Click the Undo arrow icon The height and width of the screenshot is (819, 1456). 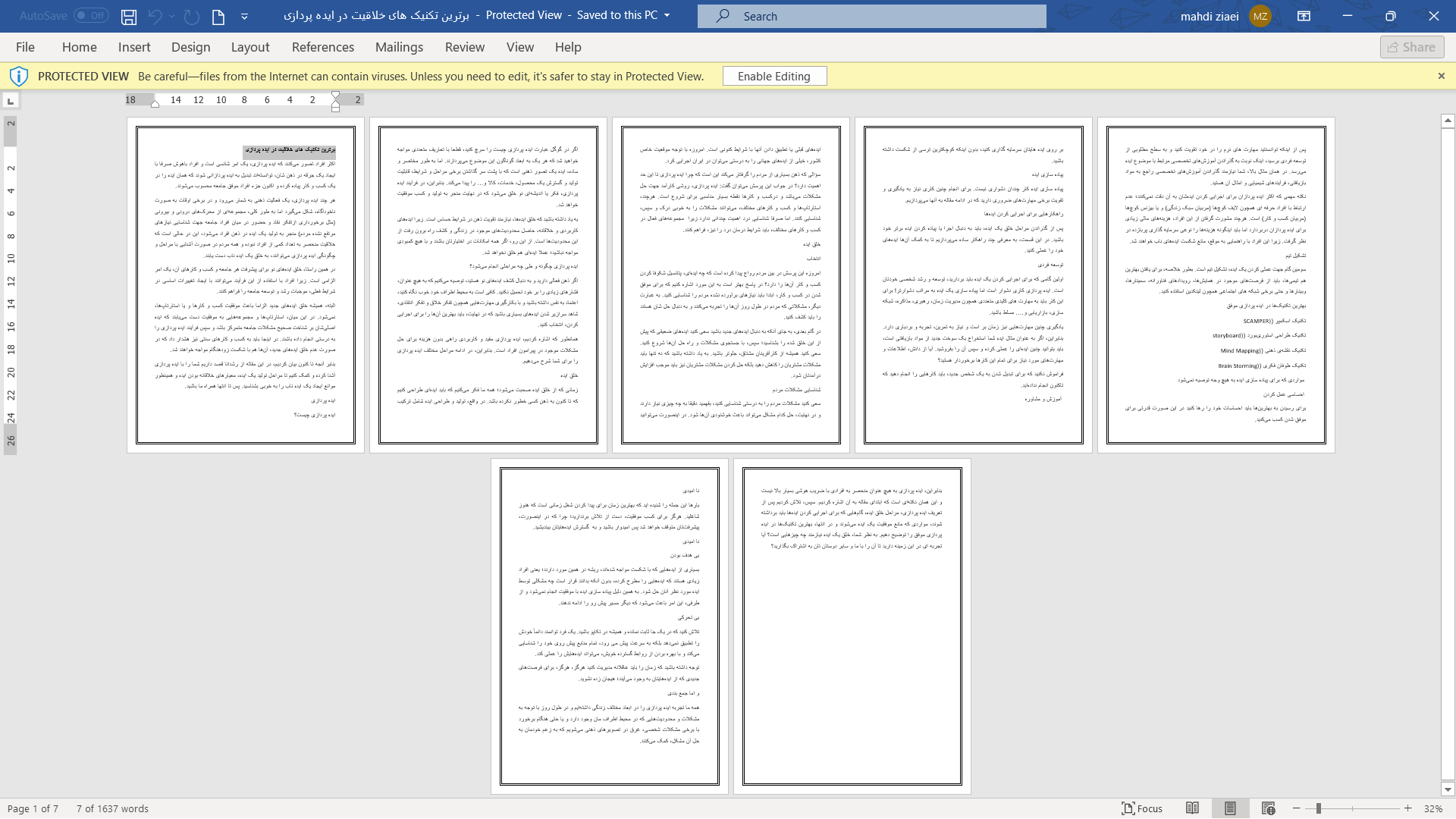pos(155,16)
